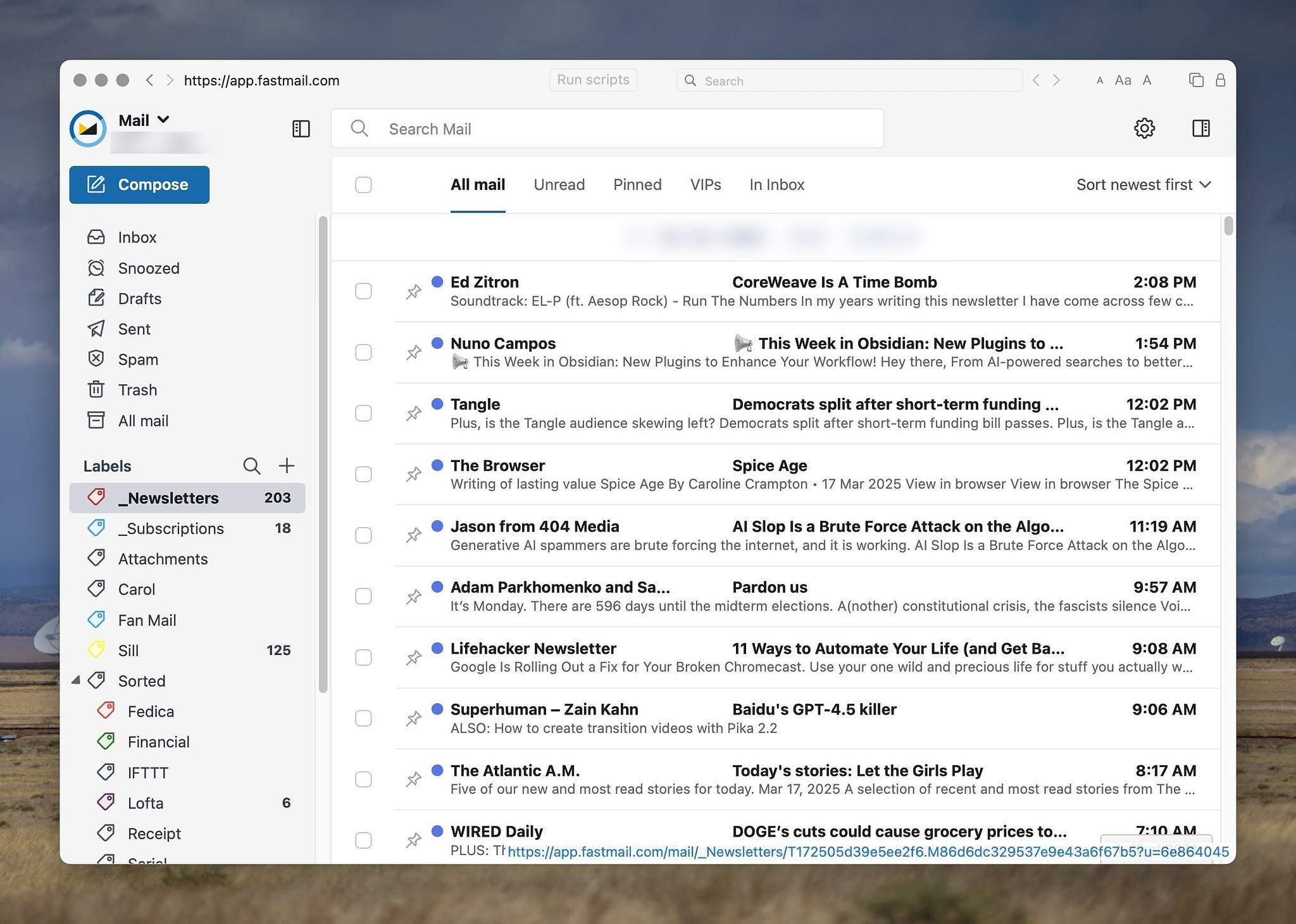The height and width of the screenshot is (924, 1296).
Task: Click the Compose button
Action: pos(139,185)
